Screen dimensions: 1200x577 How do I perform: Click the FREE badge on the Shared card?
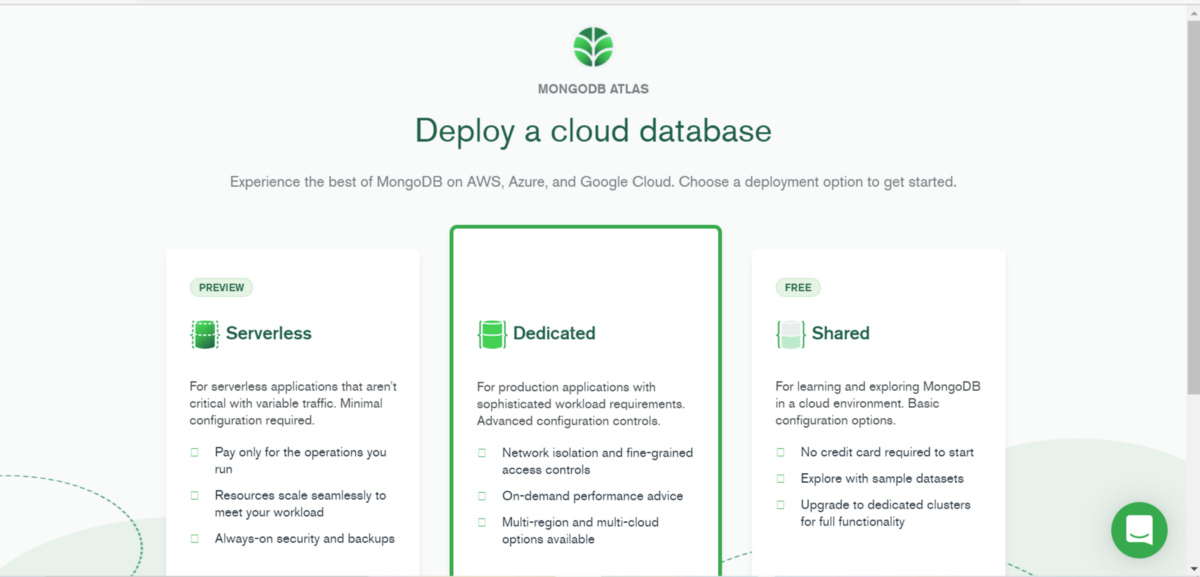(797, 287)
